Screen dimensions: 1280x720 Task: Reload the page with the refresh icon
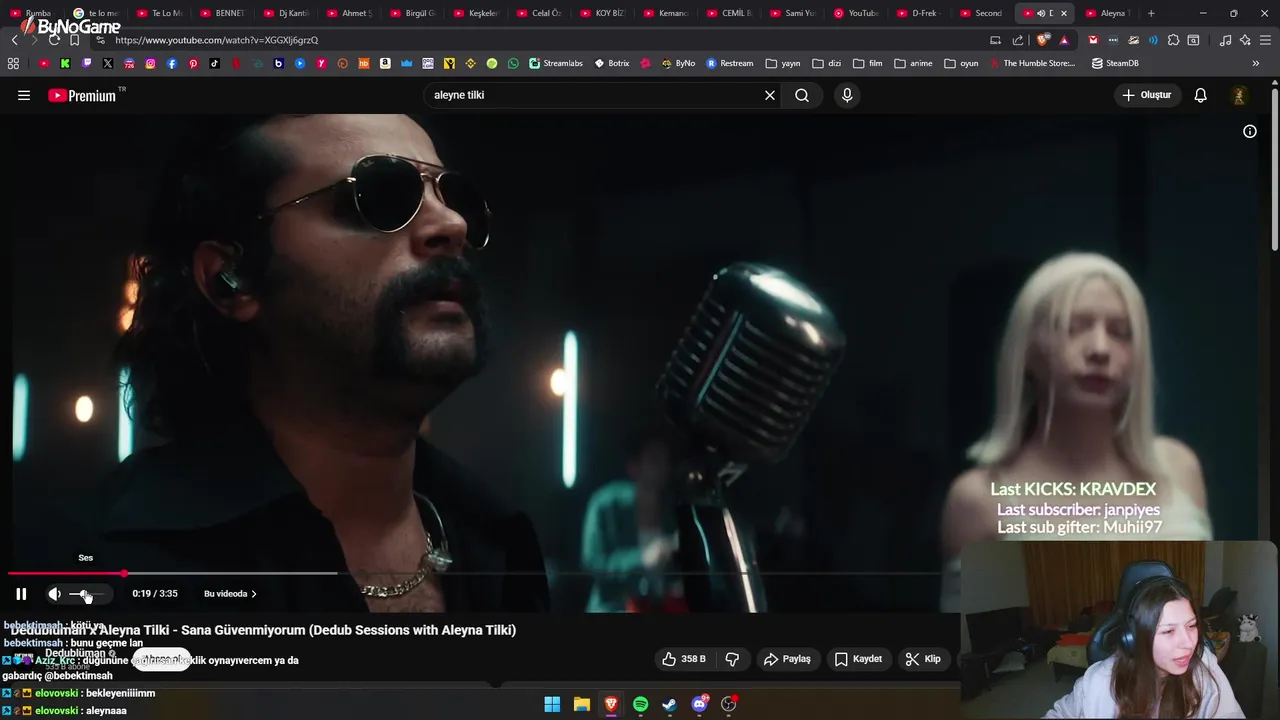[x=54, y=40]
